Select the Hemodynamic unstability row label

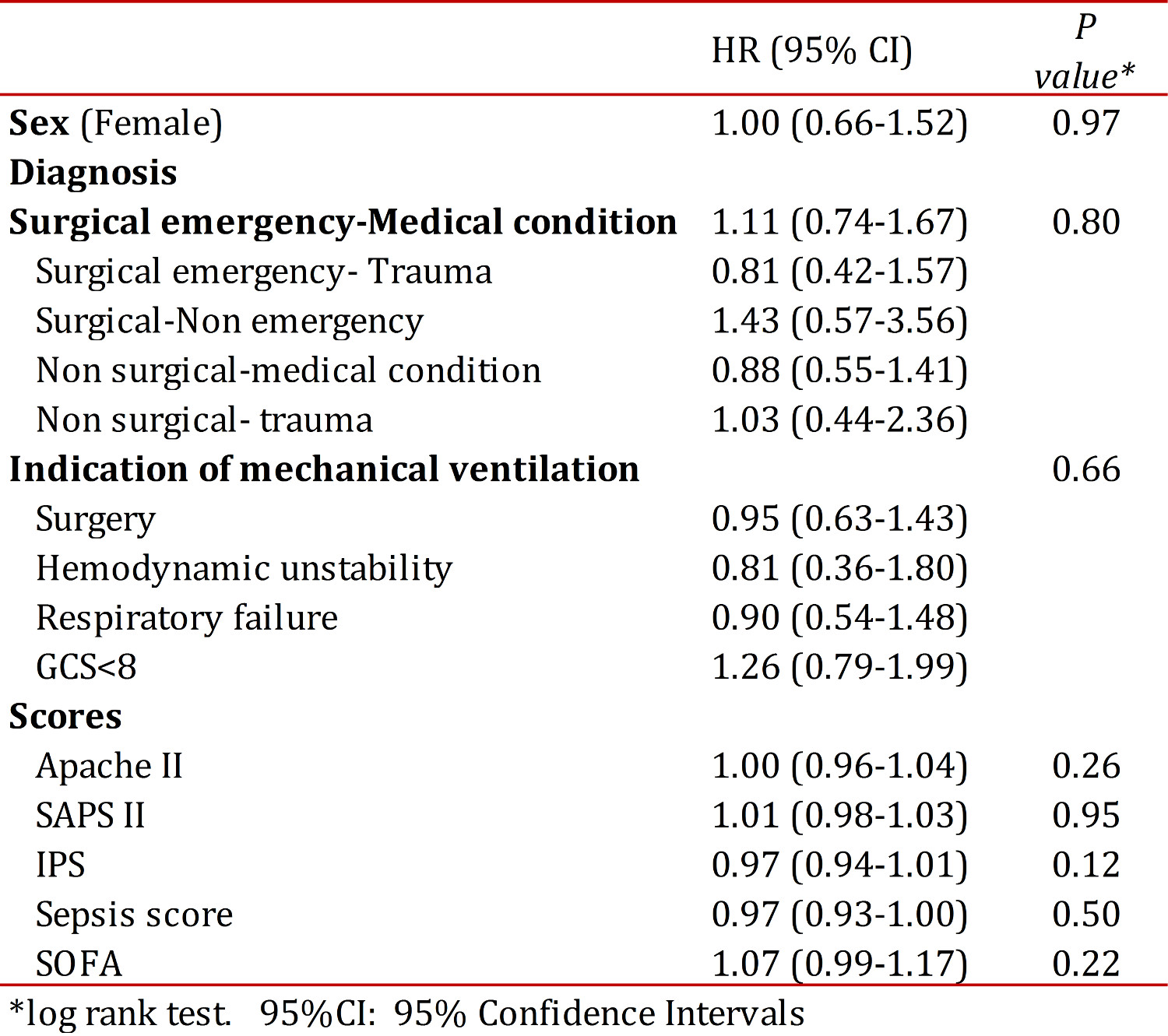click(x=244, y=569)
